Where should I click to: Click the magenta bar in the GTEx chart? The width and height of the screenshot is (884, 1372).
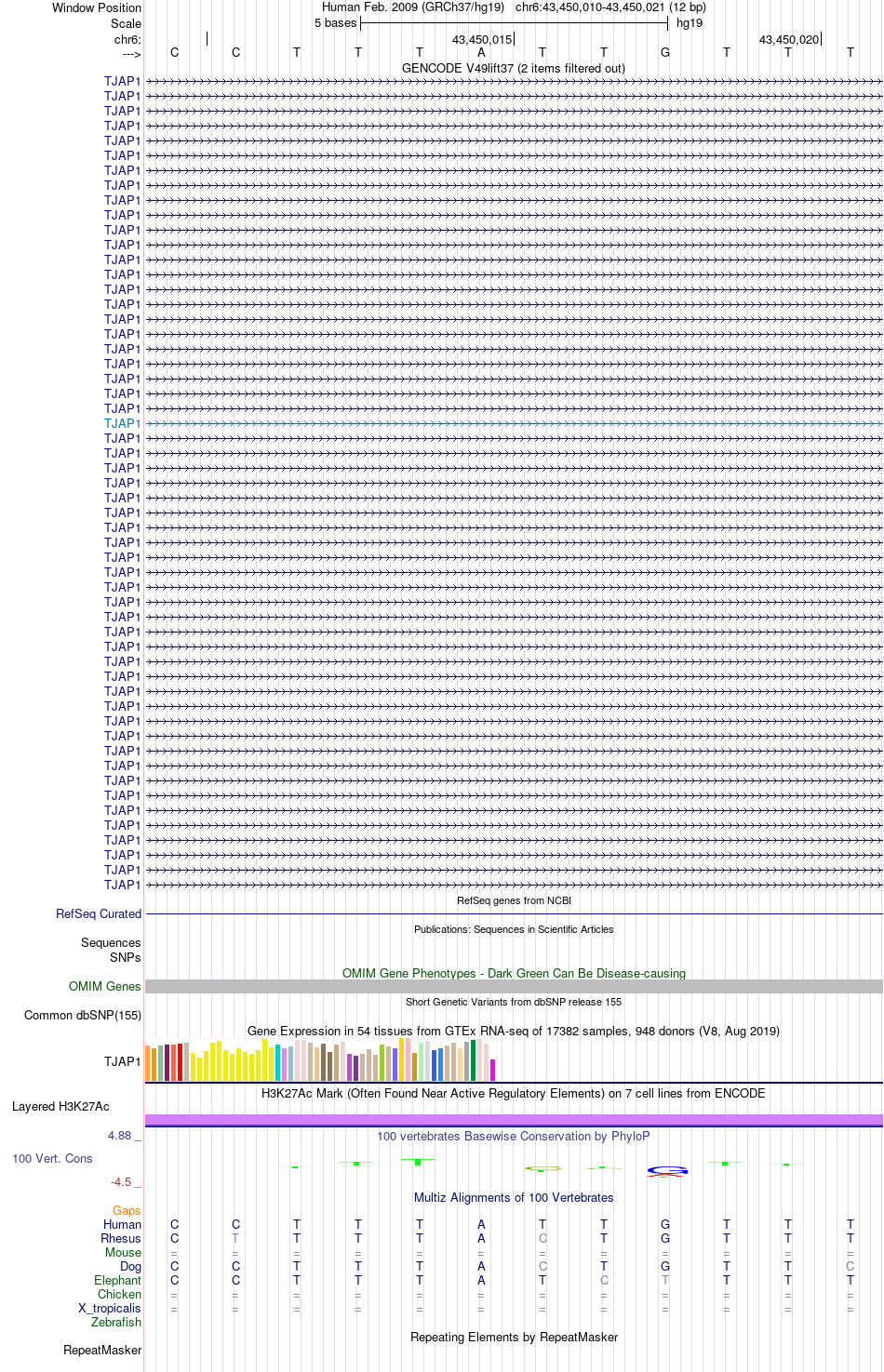click(493, 1070)
